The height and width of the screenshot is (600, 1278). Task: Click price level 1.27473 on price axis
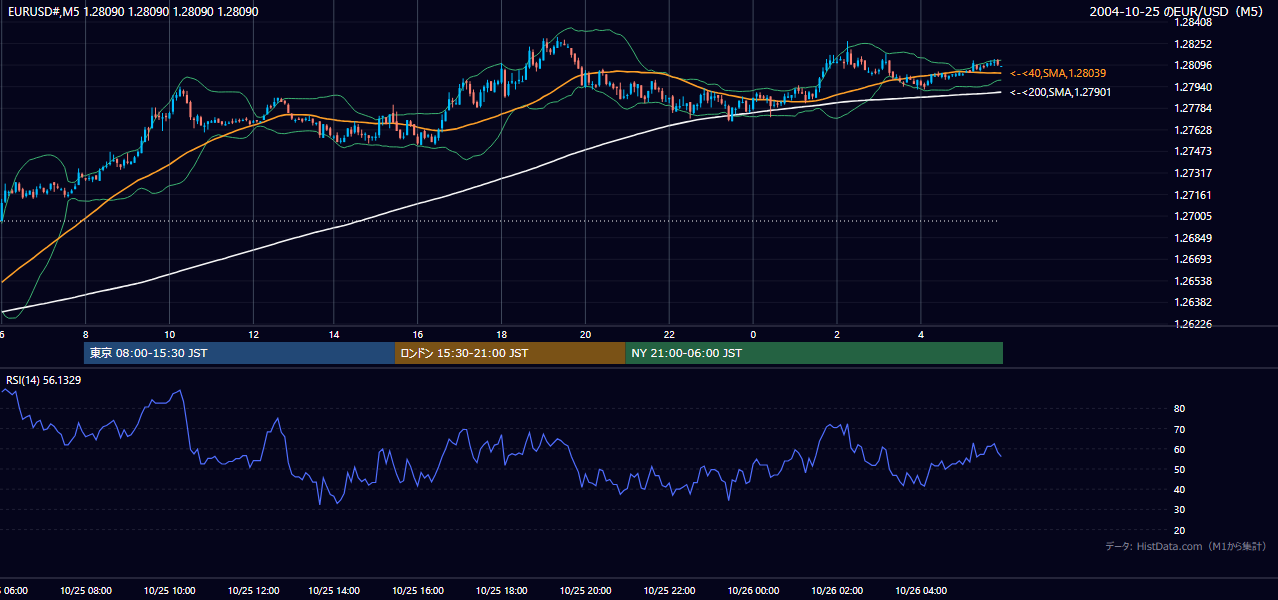(1193, 151)
